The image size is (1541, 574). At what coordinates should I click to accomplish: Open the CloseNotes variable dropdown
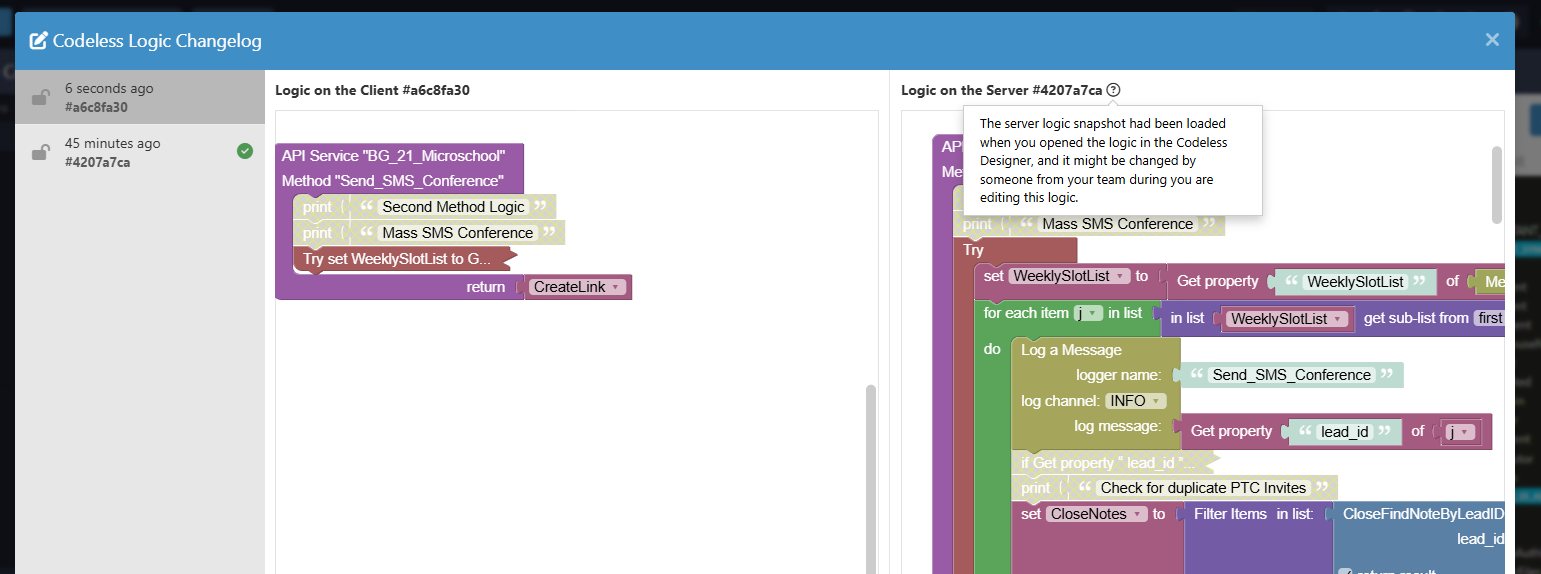(x=1136, y=514)
